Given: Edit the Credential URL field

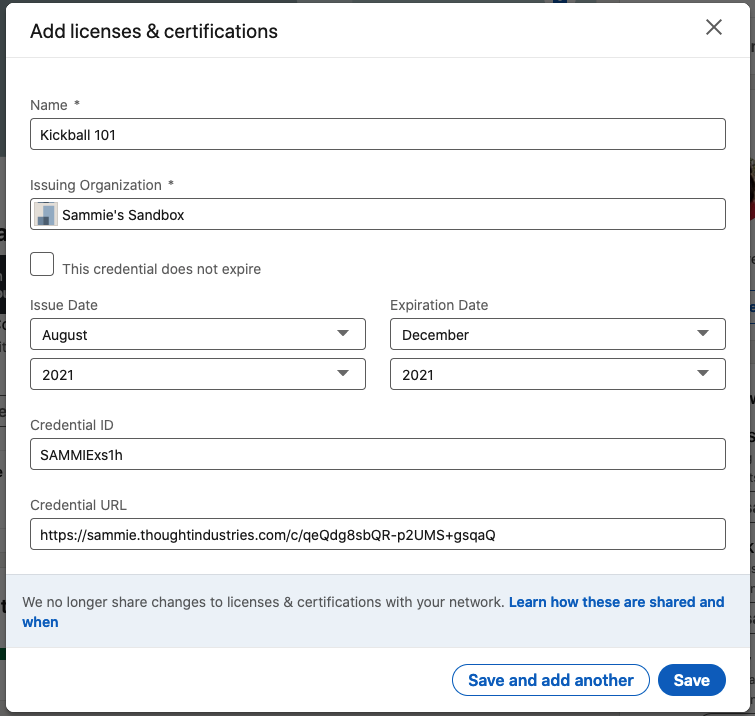Looking at the screenshot, I should click(x=378, y=534).
